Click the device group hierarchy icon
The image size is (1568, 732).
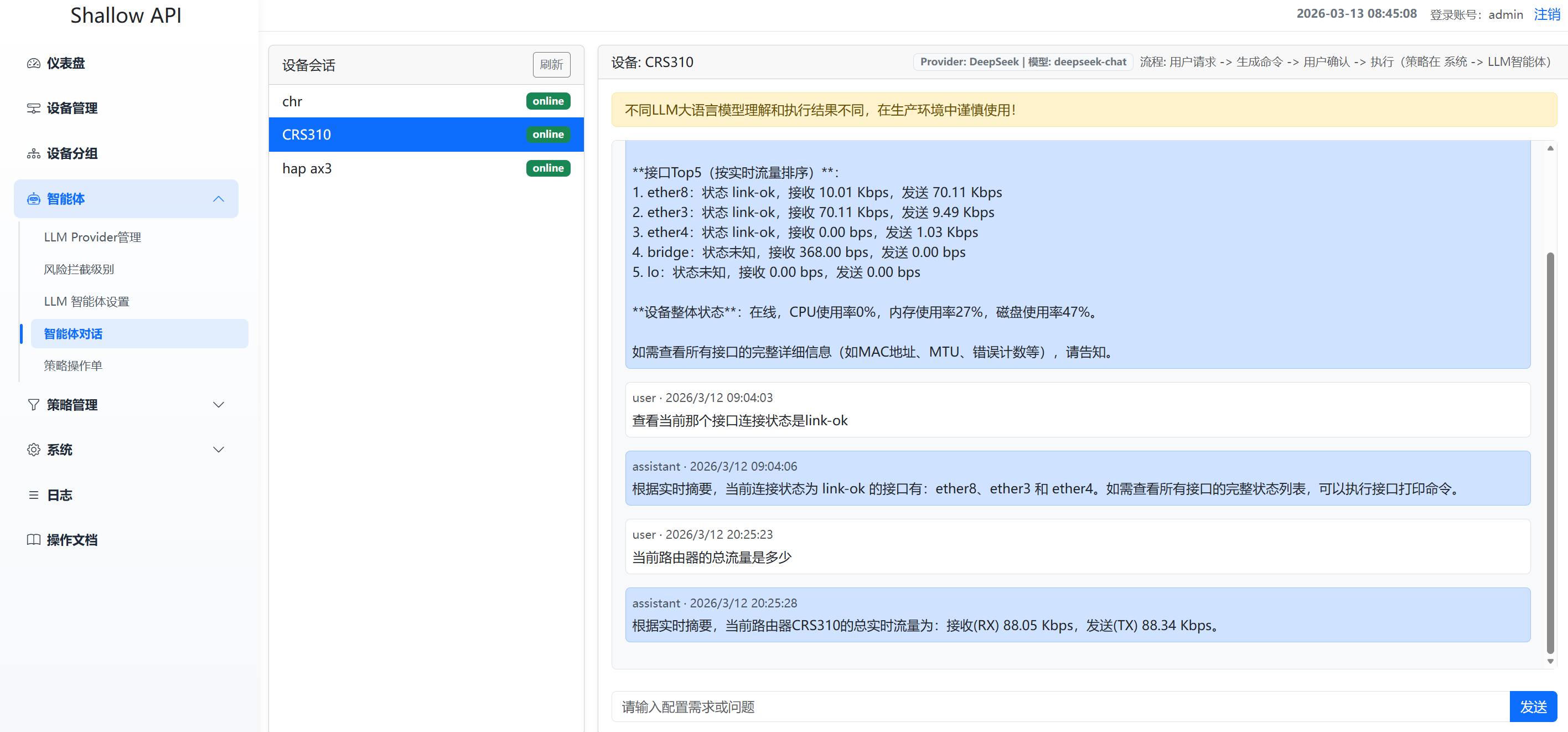pos(33,153)
